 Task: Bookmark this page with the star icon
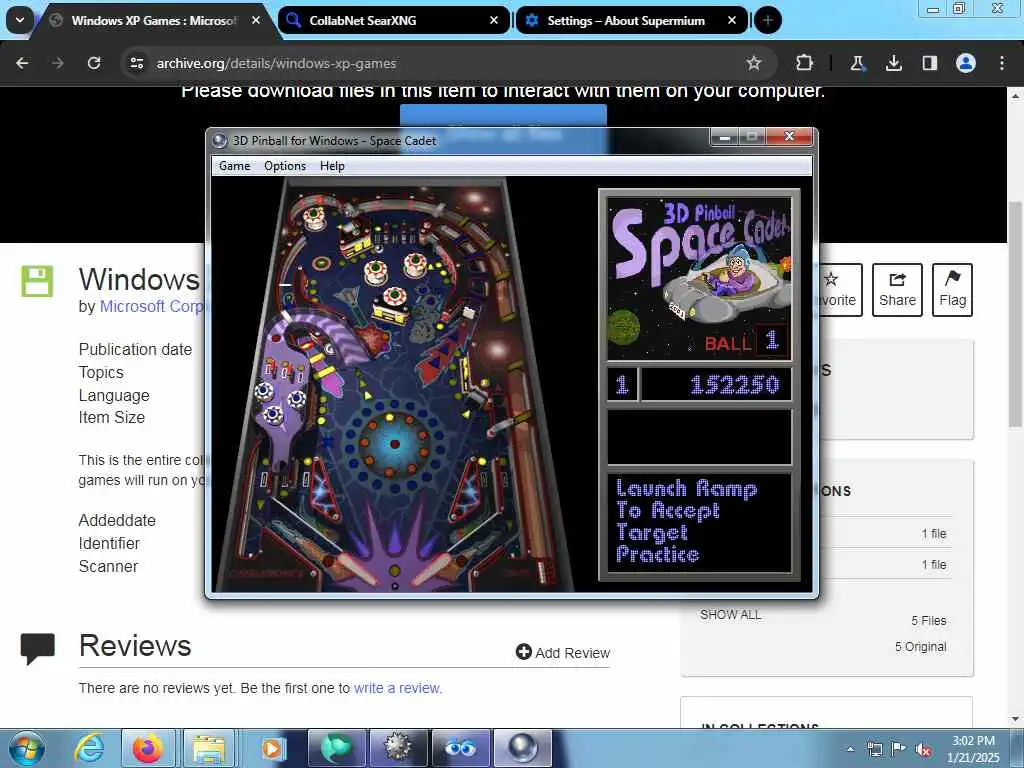[x=754, y=63]
